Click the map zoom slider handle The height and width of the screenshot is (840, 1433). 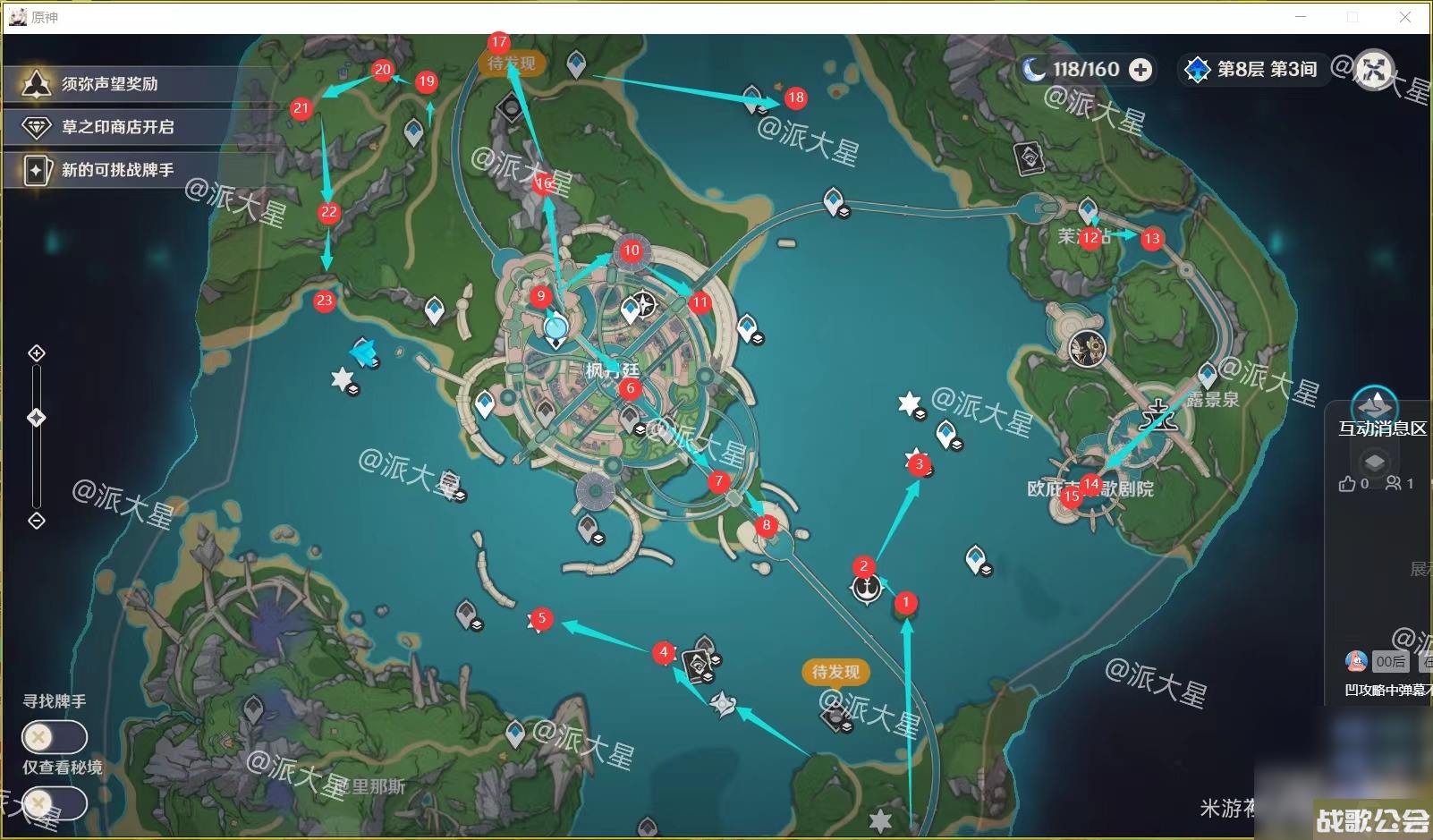(x=37, y=418)
